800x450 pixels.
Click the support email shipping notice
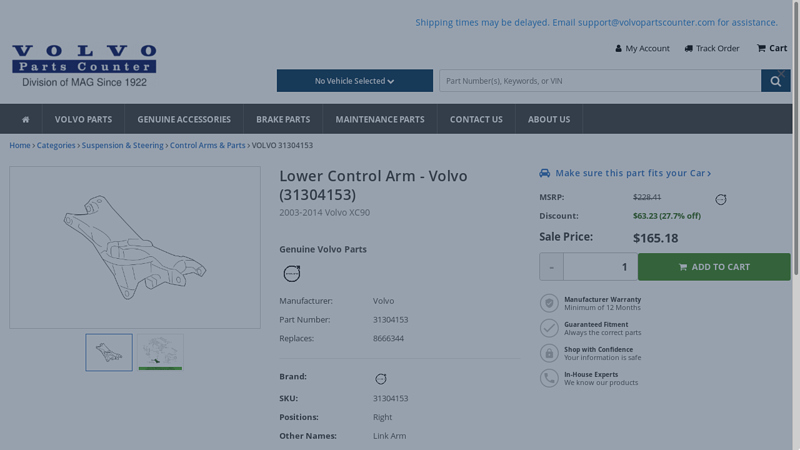[596, 22]
